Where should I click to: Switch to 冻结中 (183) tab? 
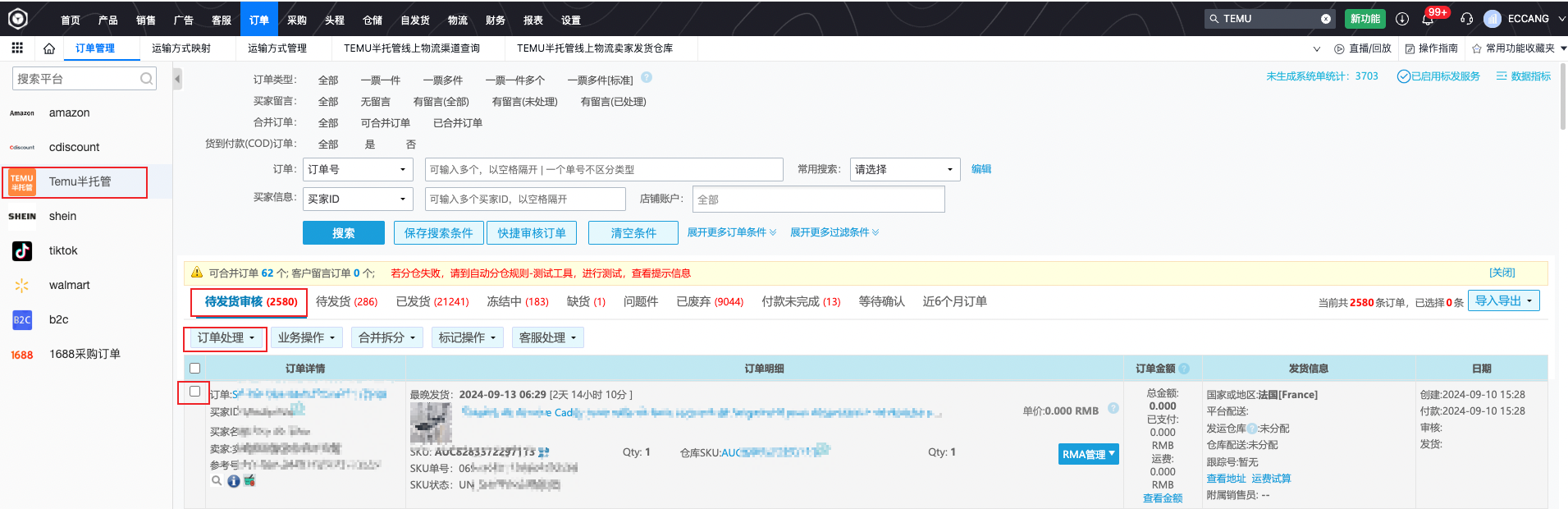[x=518, y=301]
